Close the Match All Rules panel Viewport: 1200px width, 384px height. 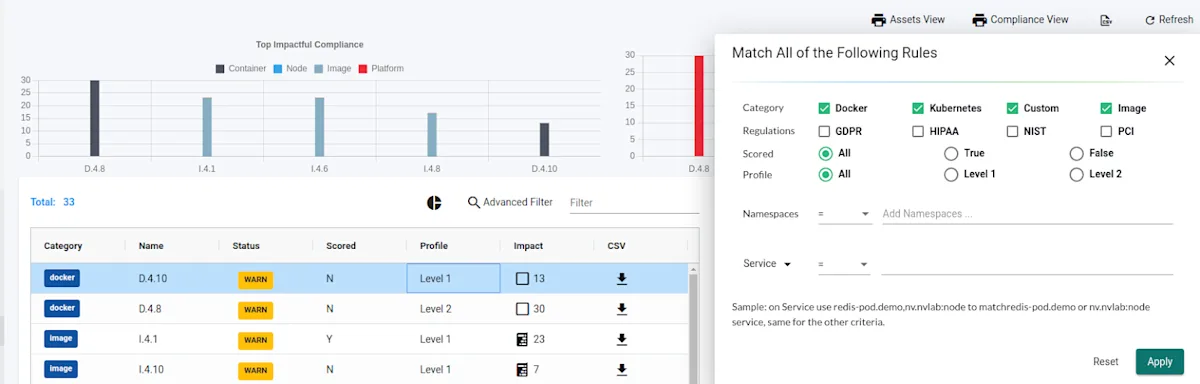click(x=1169, y=60)
